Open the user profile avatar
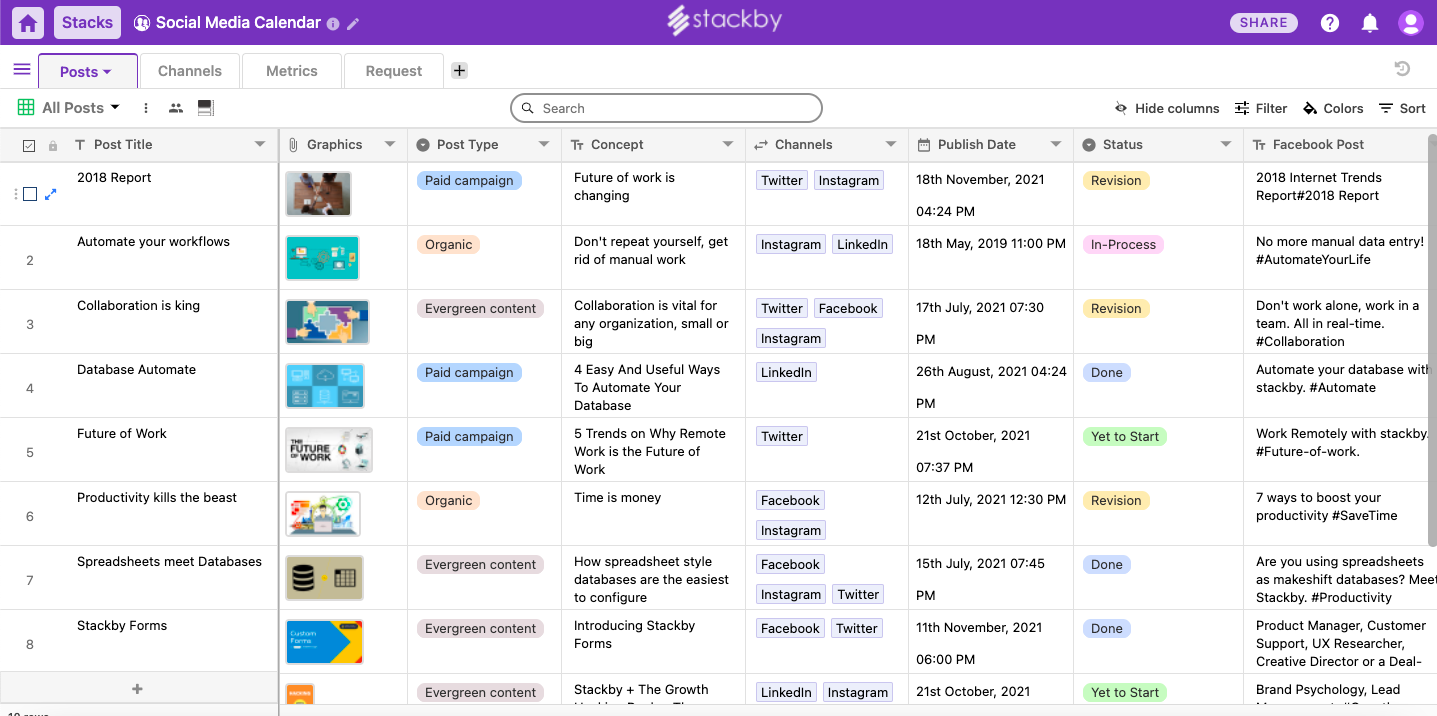The width and height of the screenshot is (1437, 716). pos(1410,23)
